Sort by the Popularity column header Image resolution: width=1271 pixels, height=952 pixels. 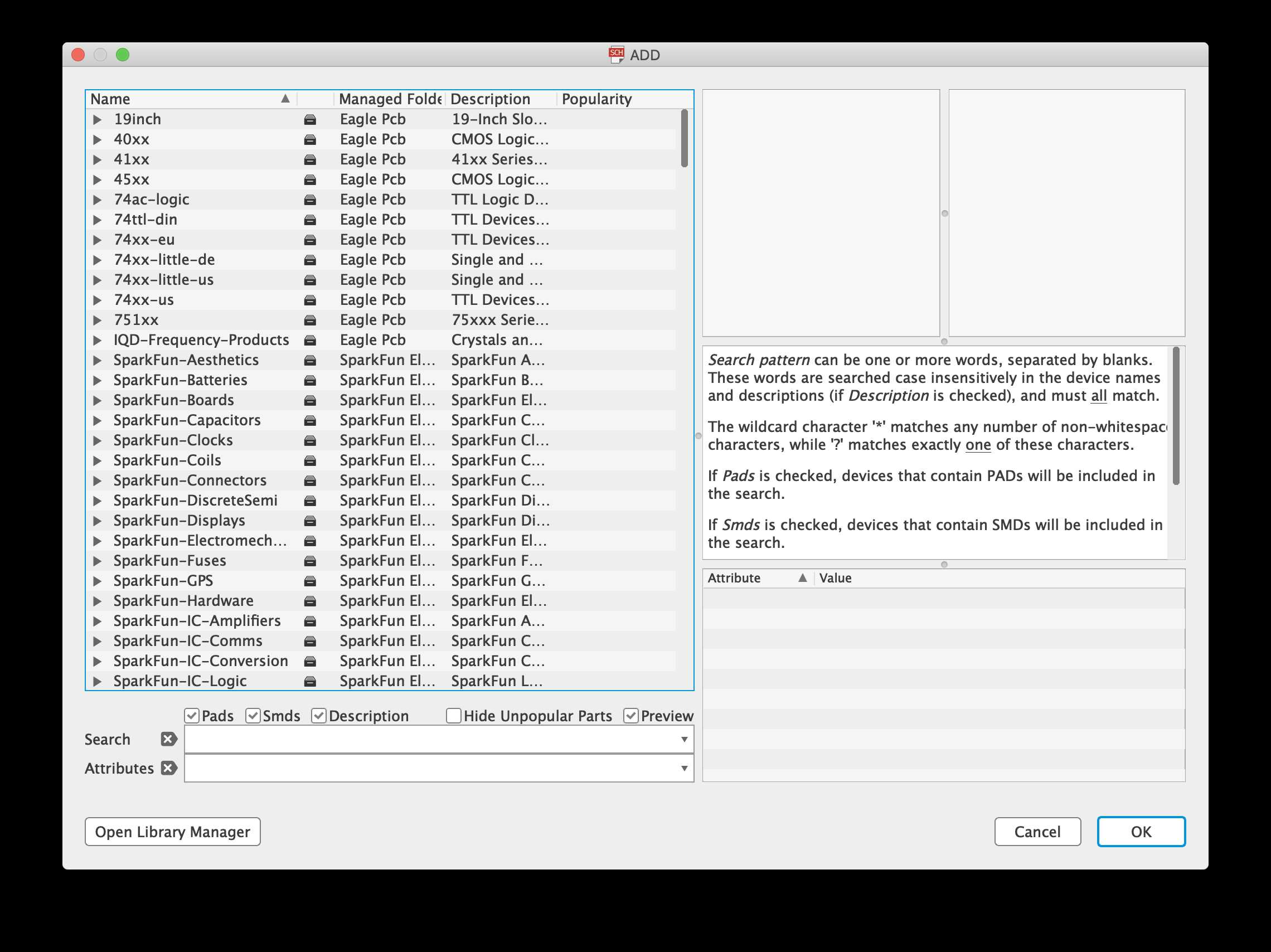click(596, 99)
